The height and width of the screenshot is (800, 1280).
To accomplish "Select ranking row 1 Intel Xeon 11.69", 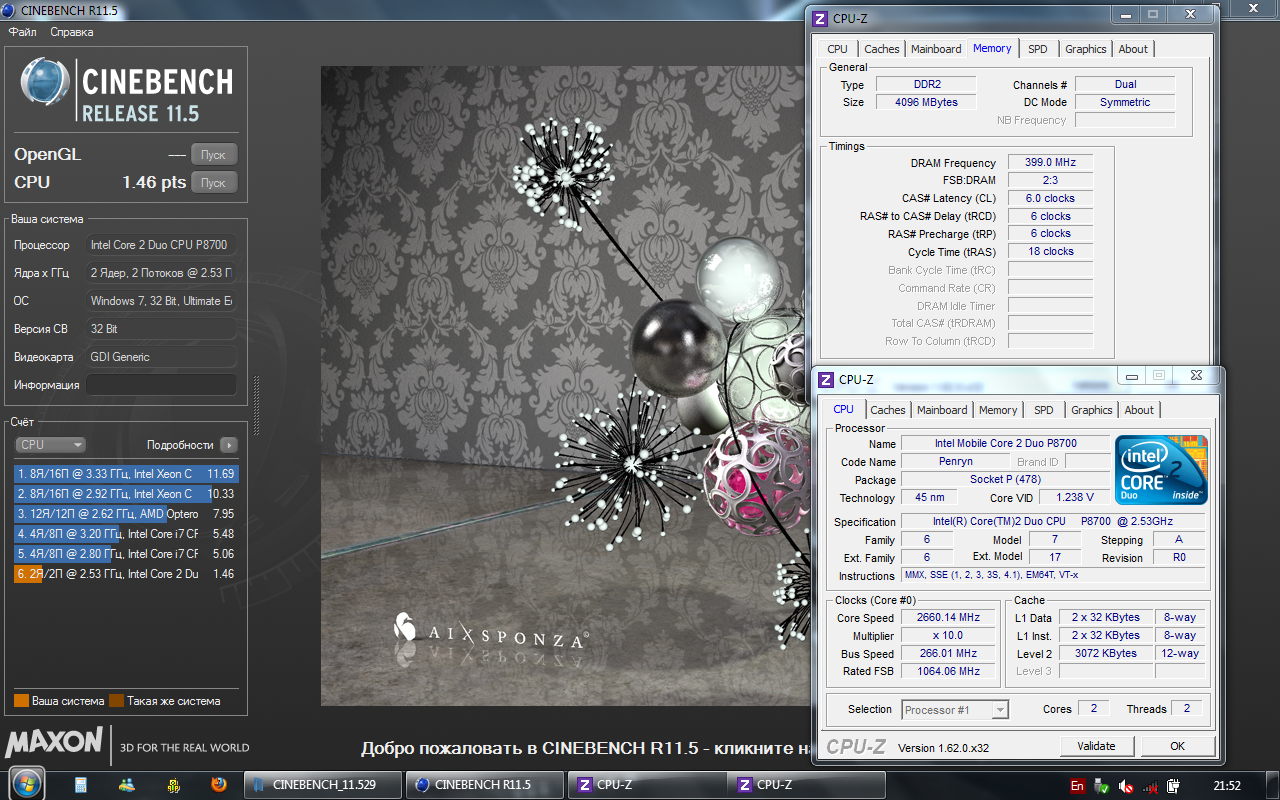I will [x=126, y=474].
